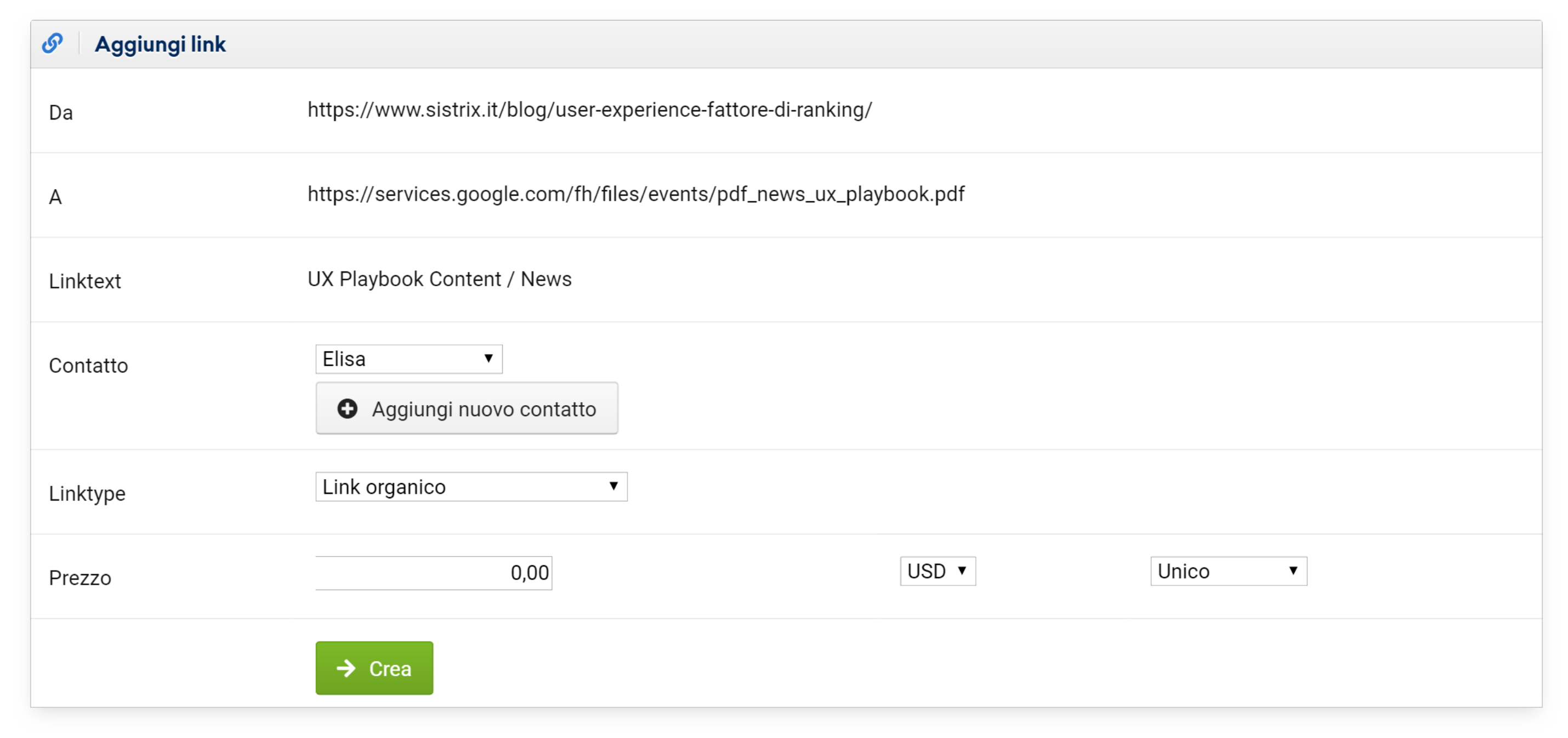
Task: Focus the Prezzo amount input field
Action: coord(433,573)
